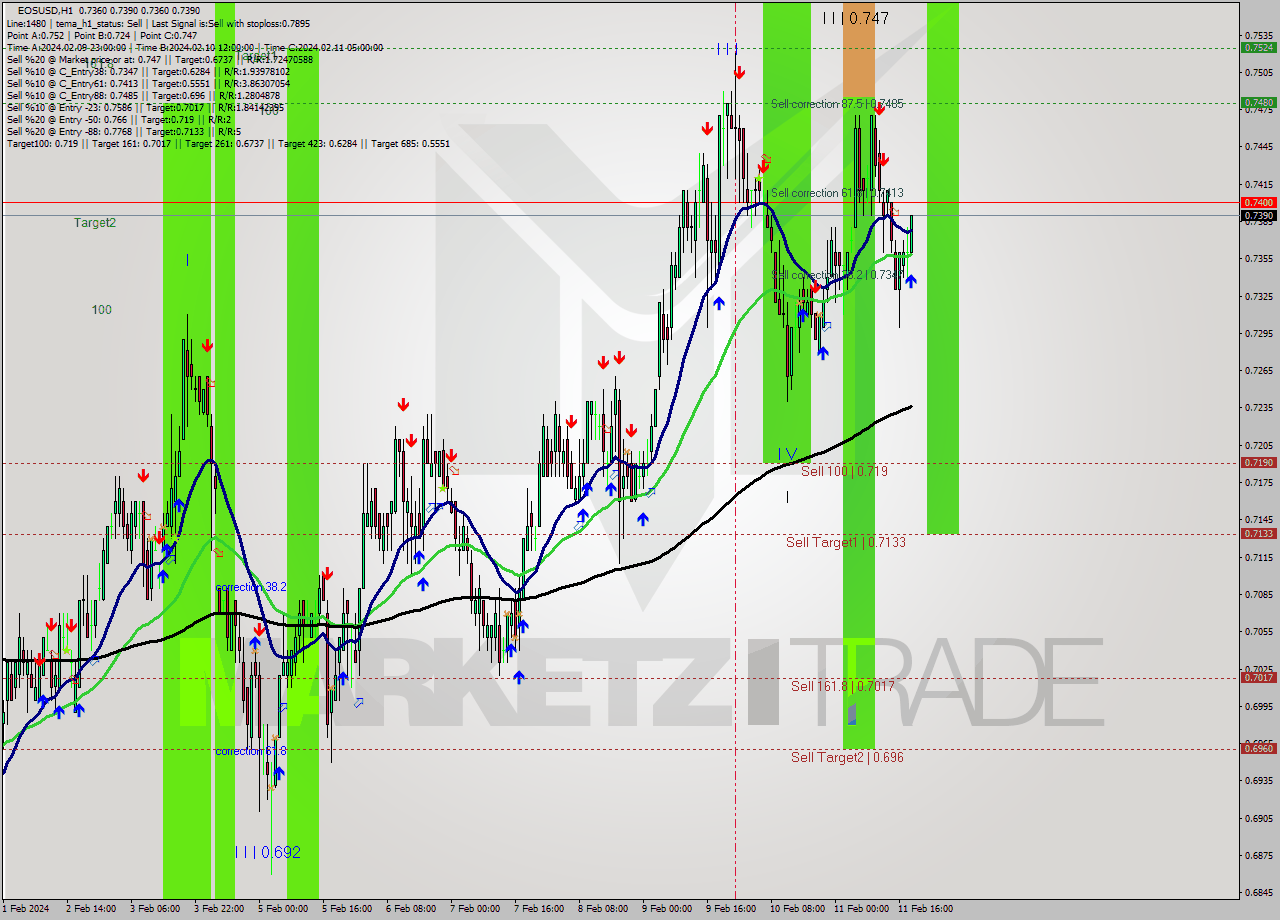Click the '5 Feb 16:00' time axis label
This screenshot has height=920, width=1280.
[346, 909]
